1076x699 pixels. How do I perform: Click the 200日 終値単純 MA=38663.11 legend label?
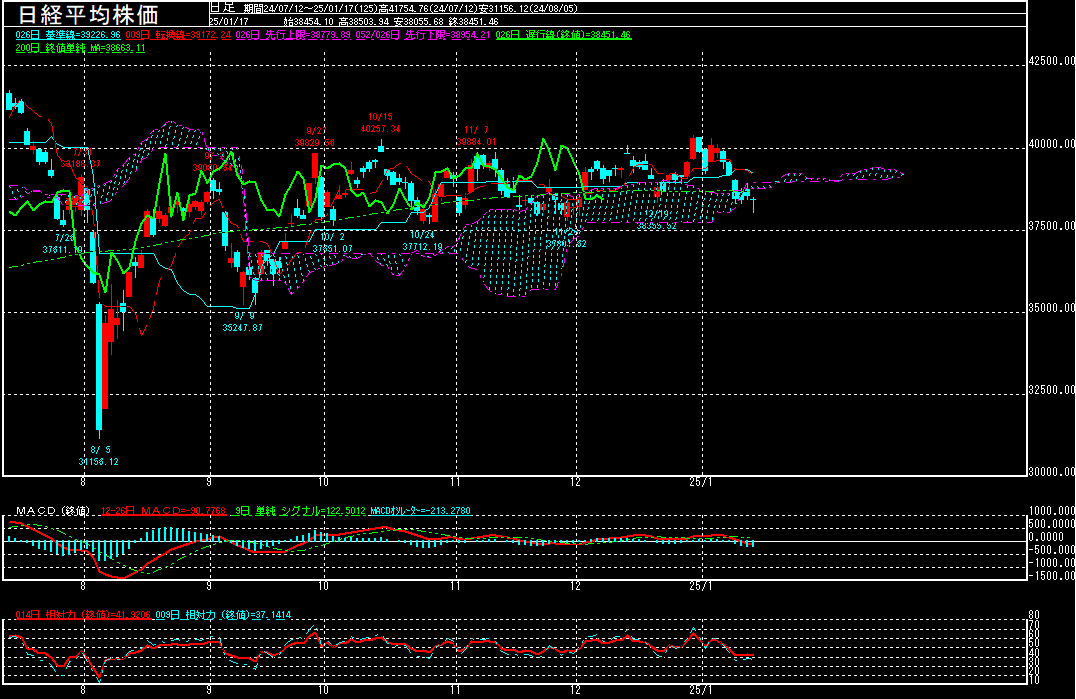pos(80,49)
